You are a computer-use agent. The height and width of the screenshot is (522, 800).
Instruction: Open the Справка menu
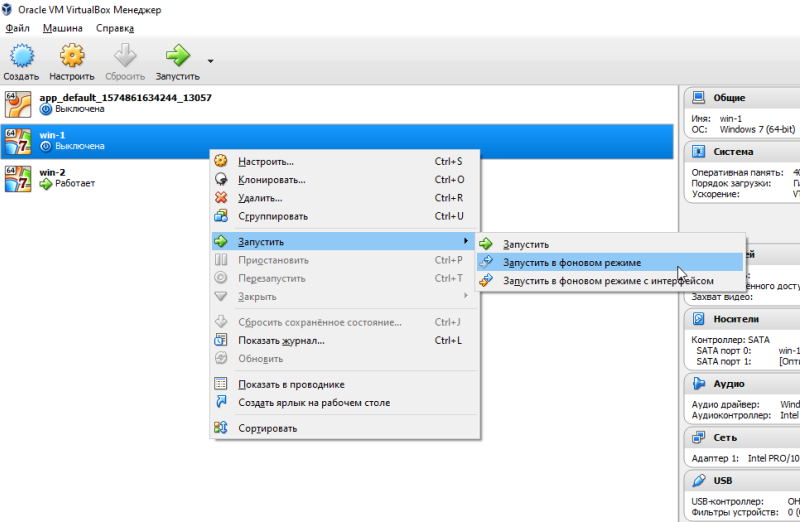115,28
